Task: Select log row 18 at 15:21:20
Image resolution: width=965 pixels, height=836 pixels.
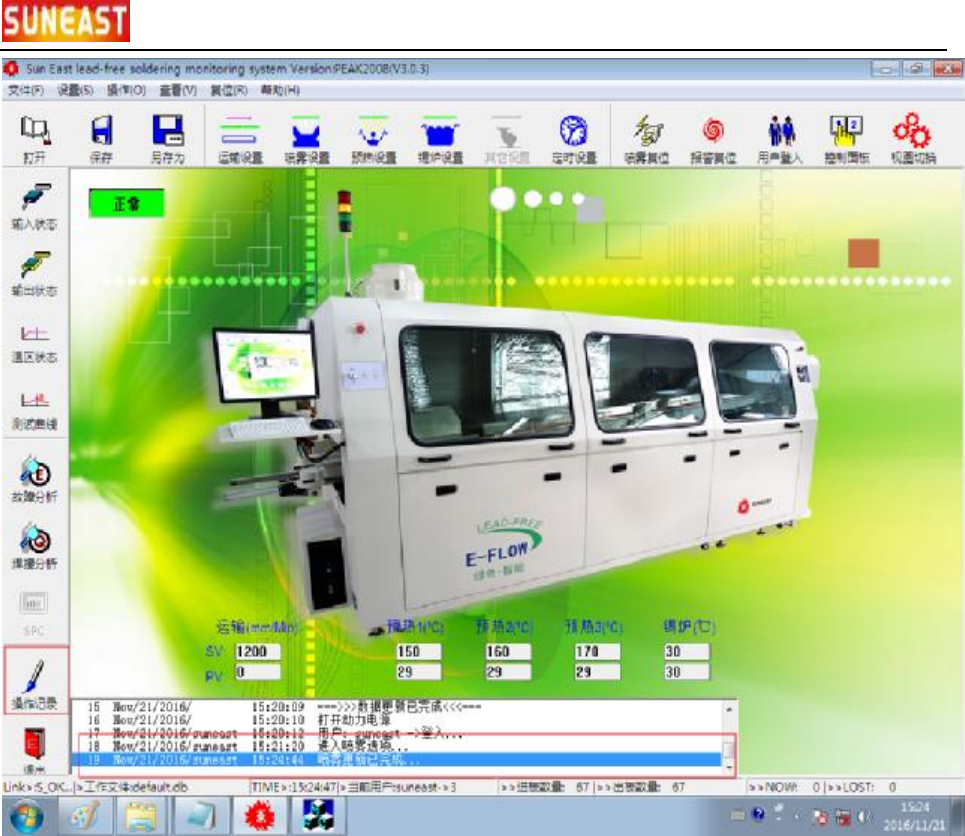Action: [x=398, y=746]
